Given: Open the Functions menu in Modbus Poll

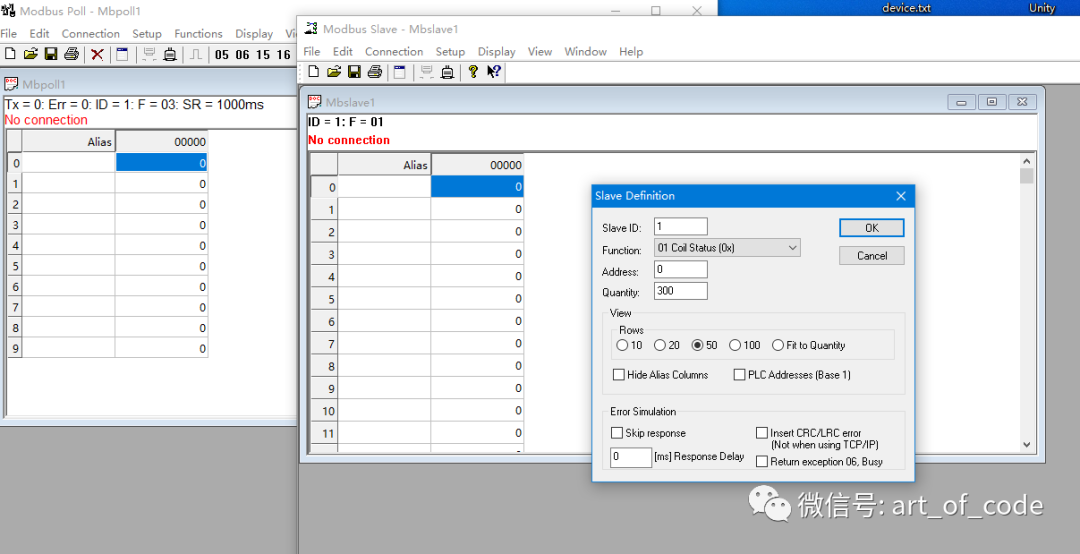Looking at the screenshot, I should 198,34.
